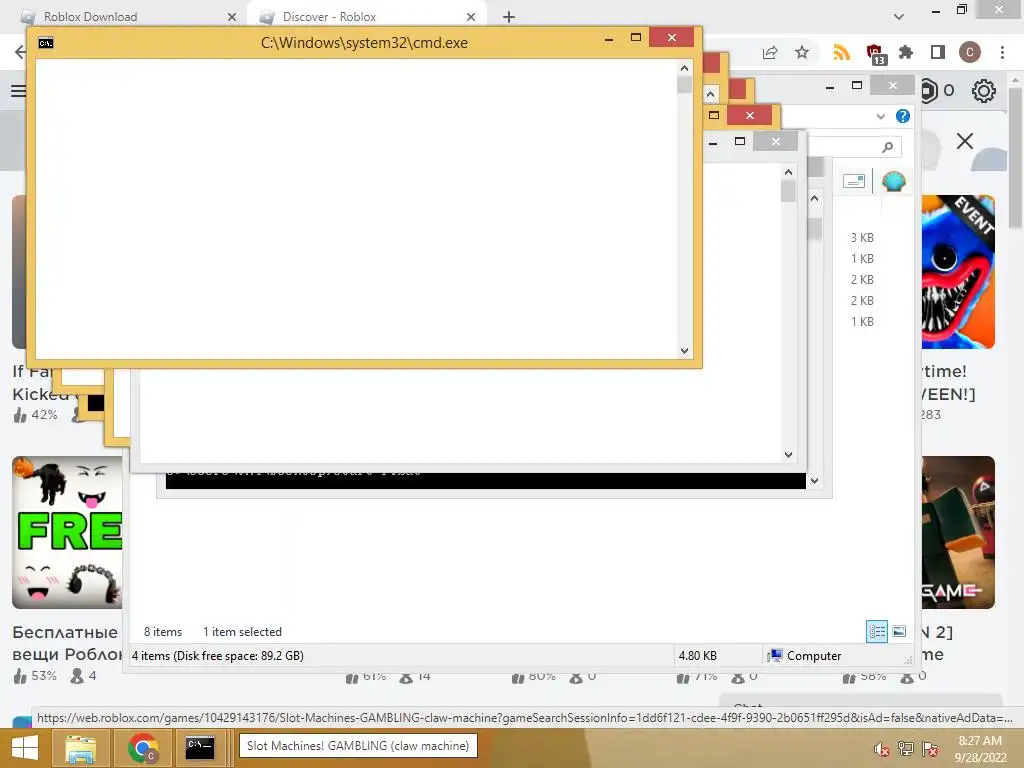Open the FRE ghosts game thumbnail
Viewport: 1024px width, 768px height.
tap(67, 532)
